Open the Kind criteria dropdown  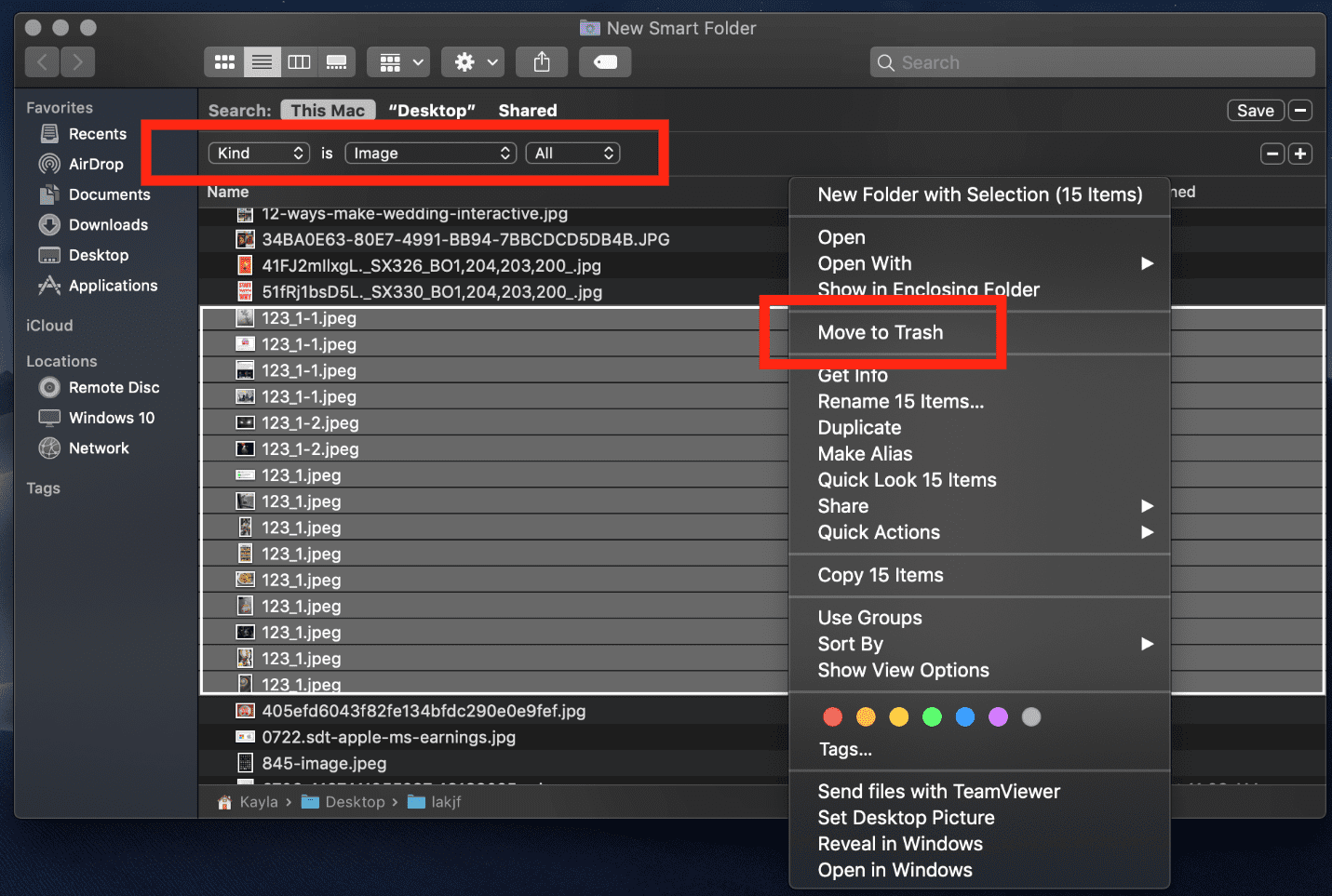[258, 153]
